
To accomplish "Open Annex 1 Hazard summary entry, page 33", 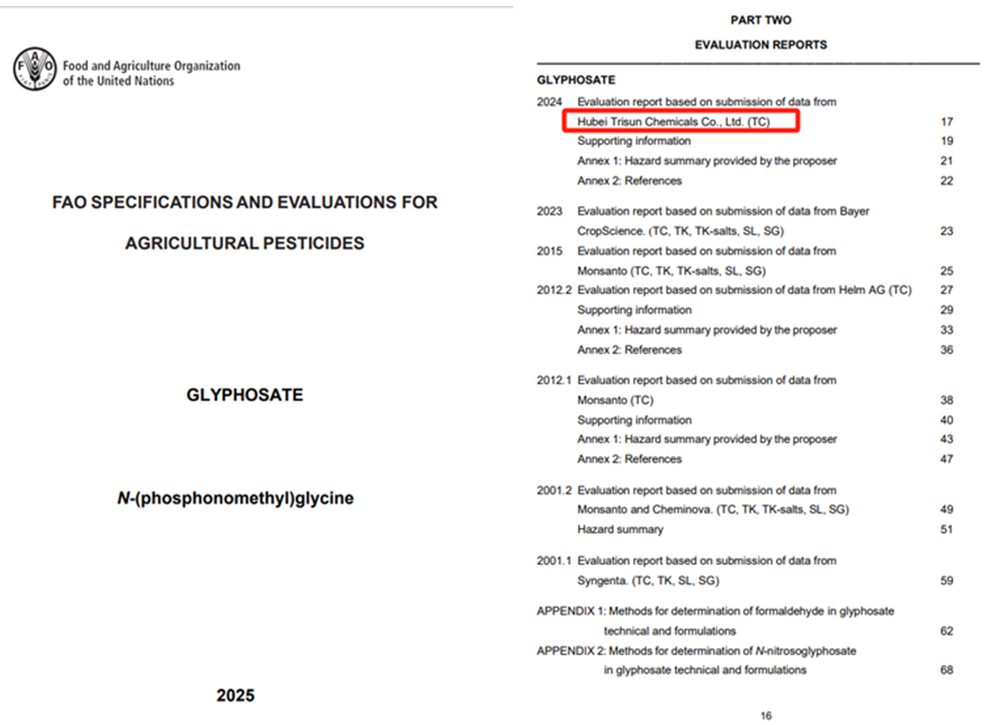I will pyautogui.click(x=707, y=330).
